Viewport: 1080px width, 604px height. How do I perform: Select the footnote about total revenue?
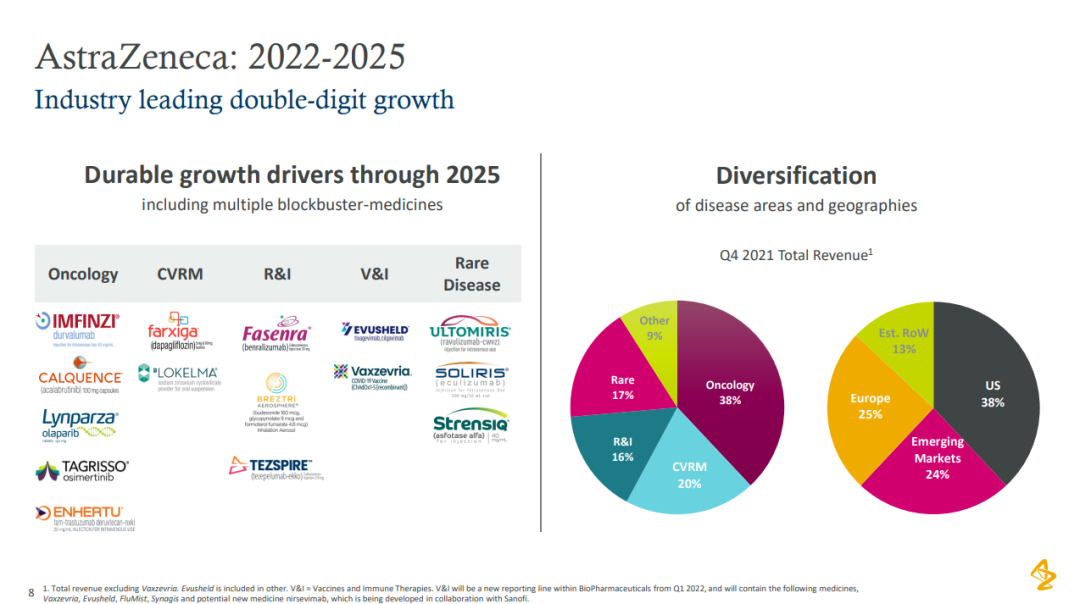pos(450,594)
